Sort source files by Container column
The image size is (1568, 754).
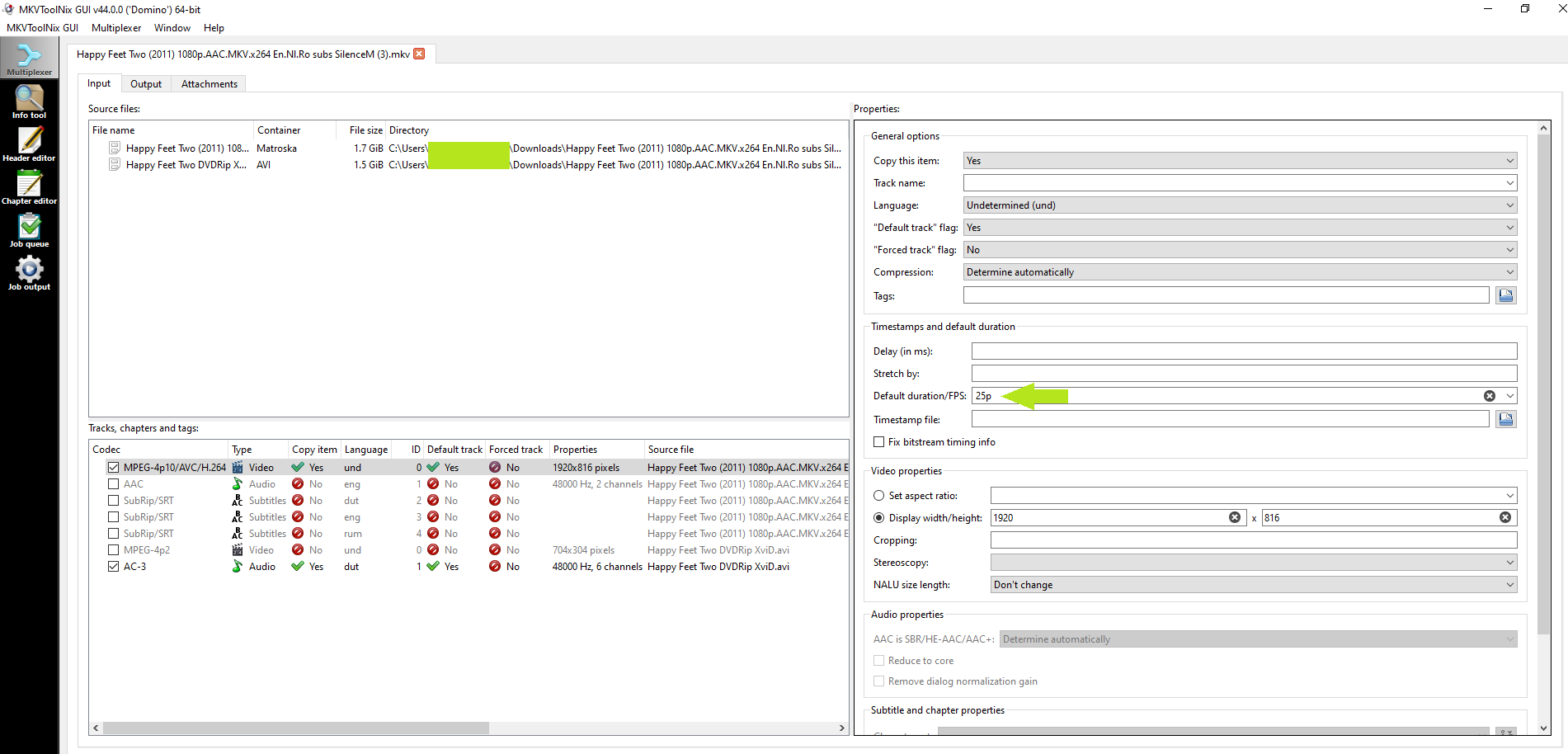(x=295, y=130)
